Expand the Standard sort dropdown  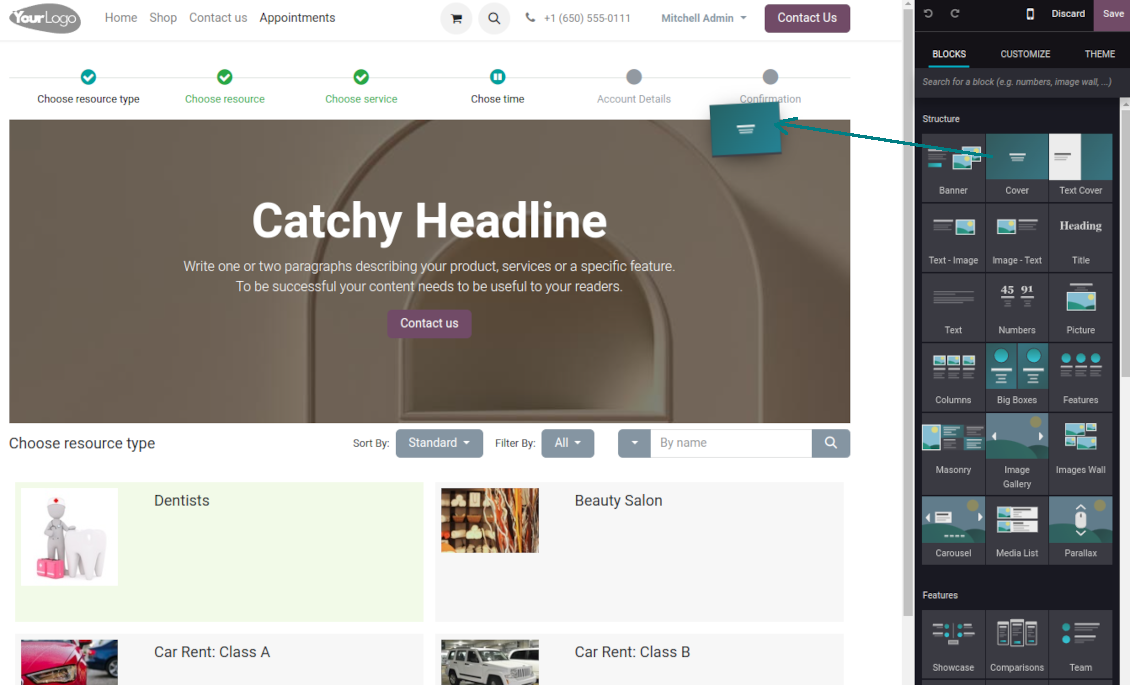(439, 443)
